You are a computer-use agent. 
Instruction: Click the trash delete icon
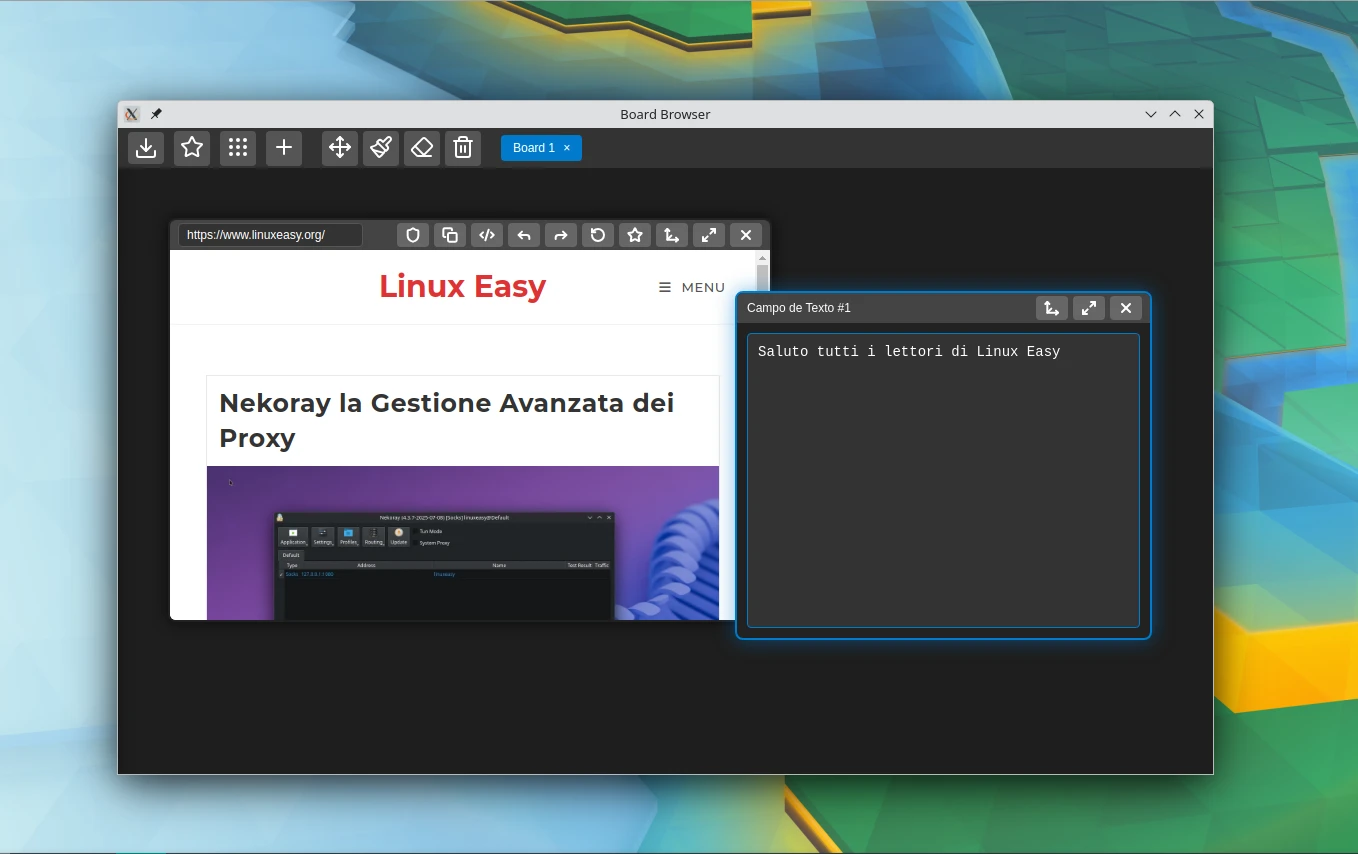(463, 148)
